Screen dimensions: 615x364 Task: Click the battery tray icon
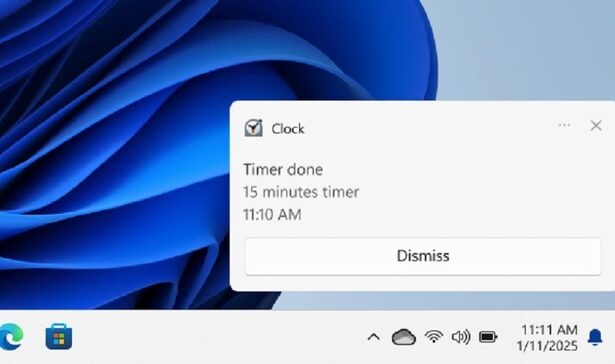(488, 337)
